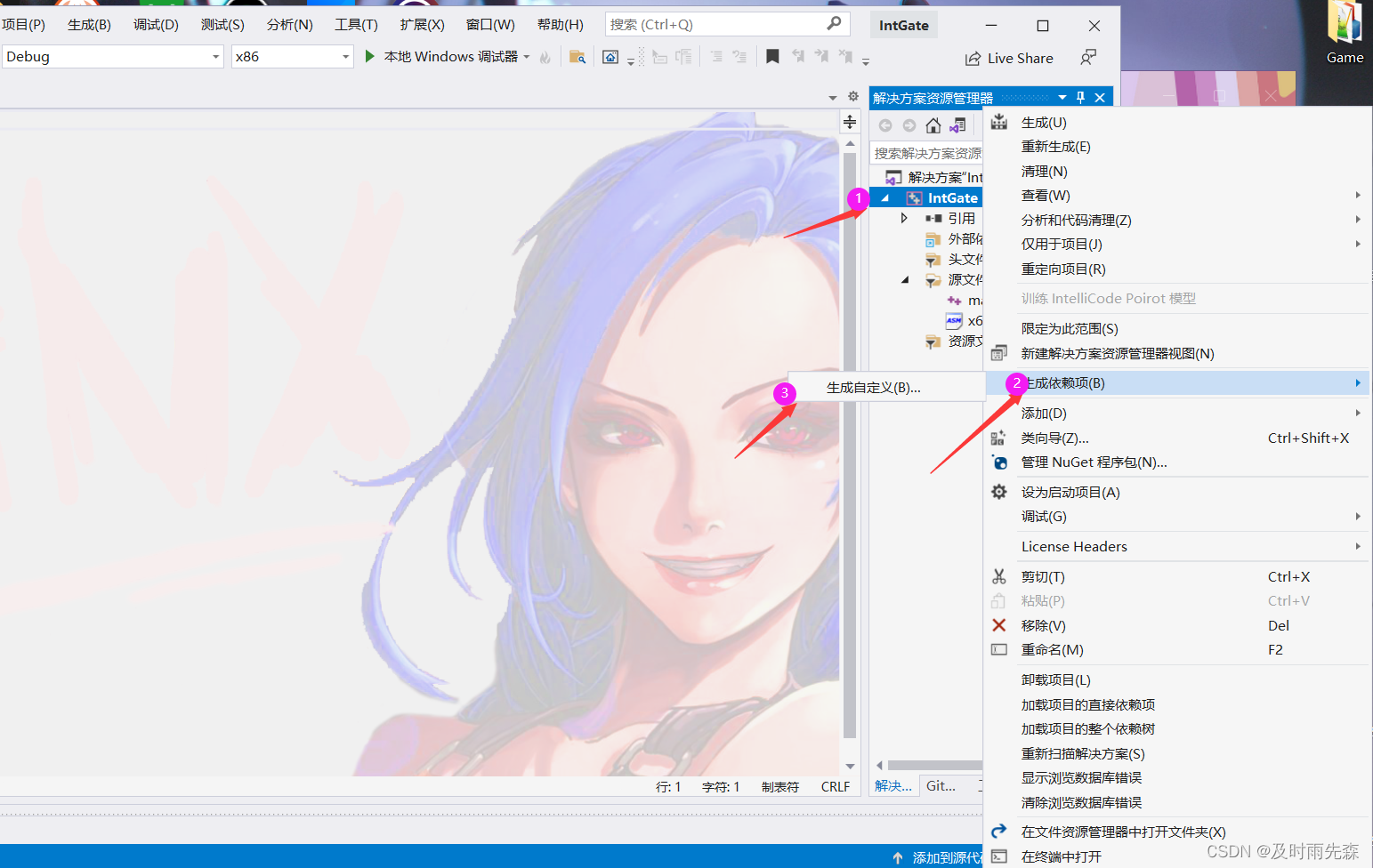Click 添加到源代码 status bar button
Viewport: 1373px width, 868px height.
point(937,857)
